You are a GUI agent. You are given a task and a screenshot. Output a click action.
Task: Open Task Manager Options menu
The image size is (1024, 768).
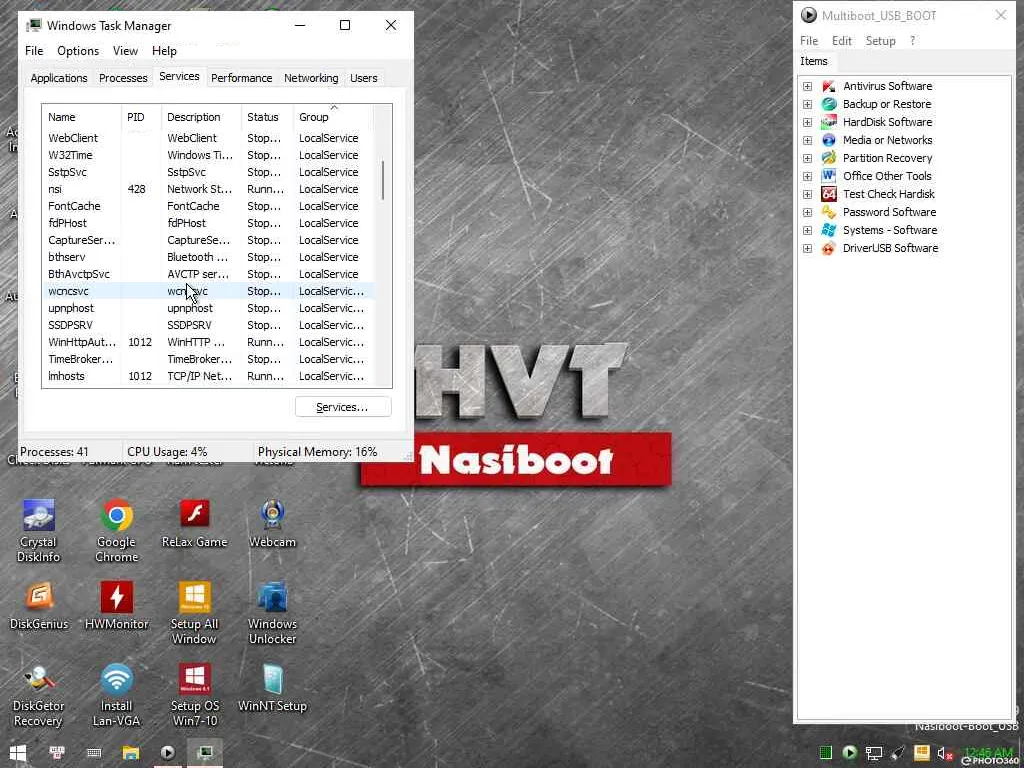click(78, 51)
